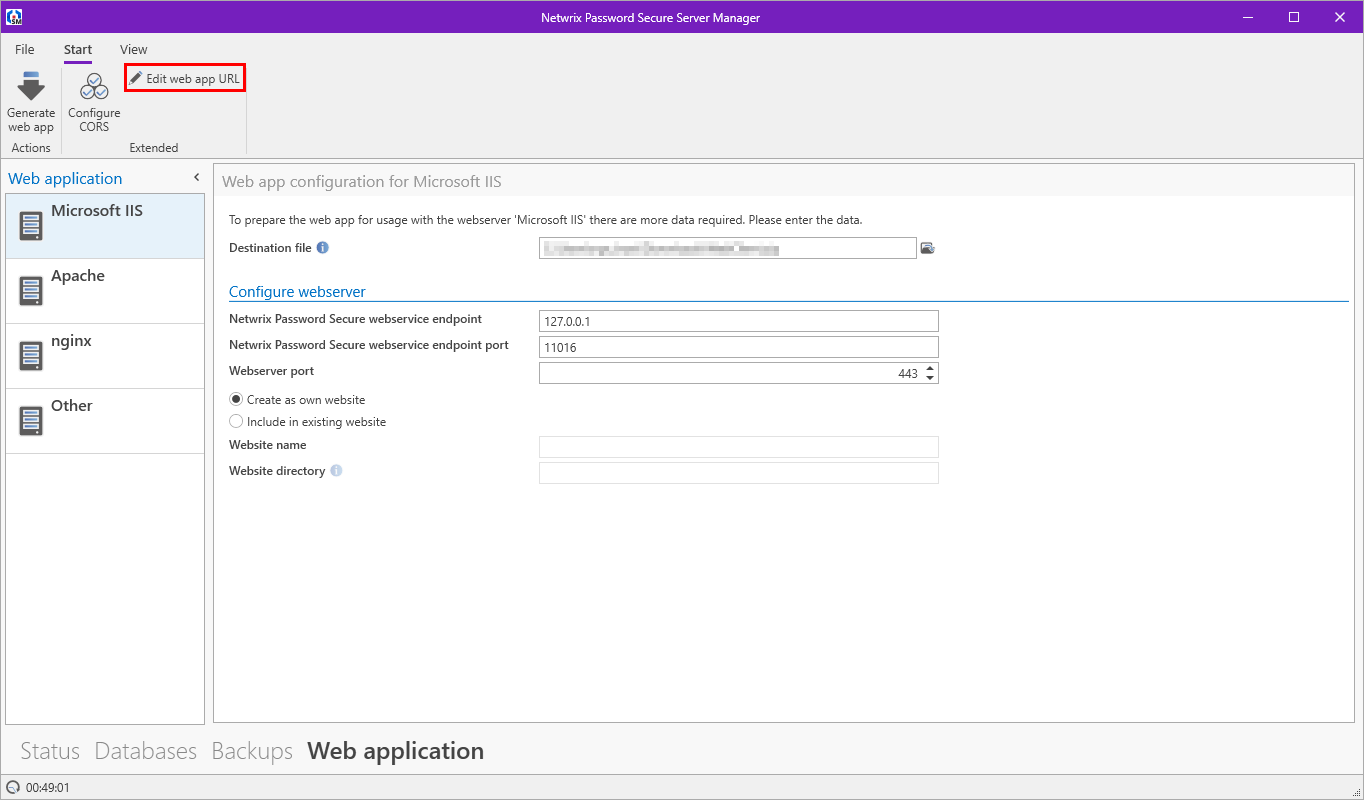
Task: Click the Website directory input field
Action: click(738, 473)
